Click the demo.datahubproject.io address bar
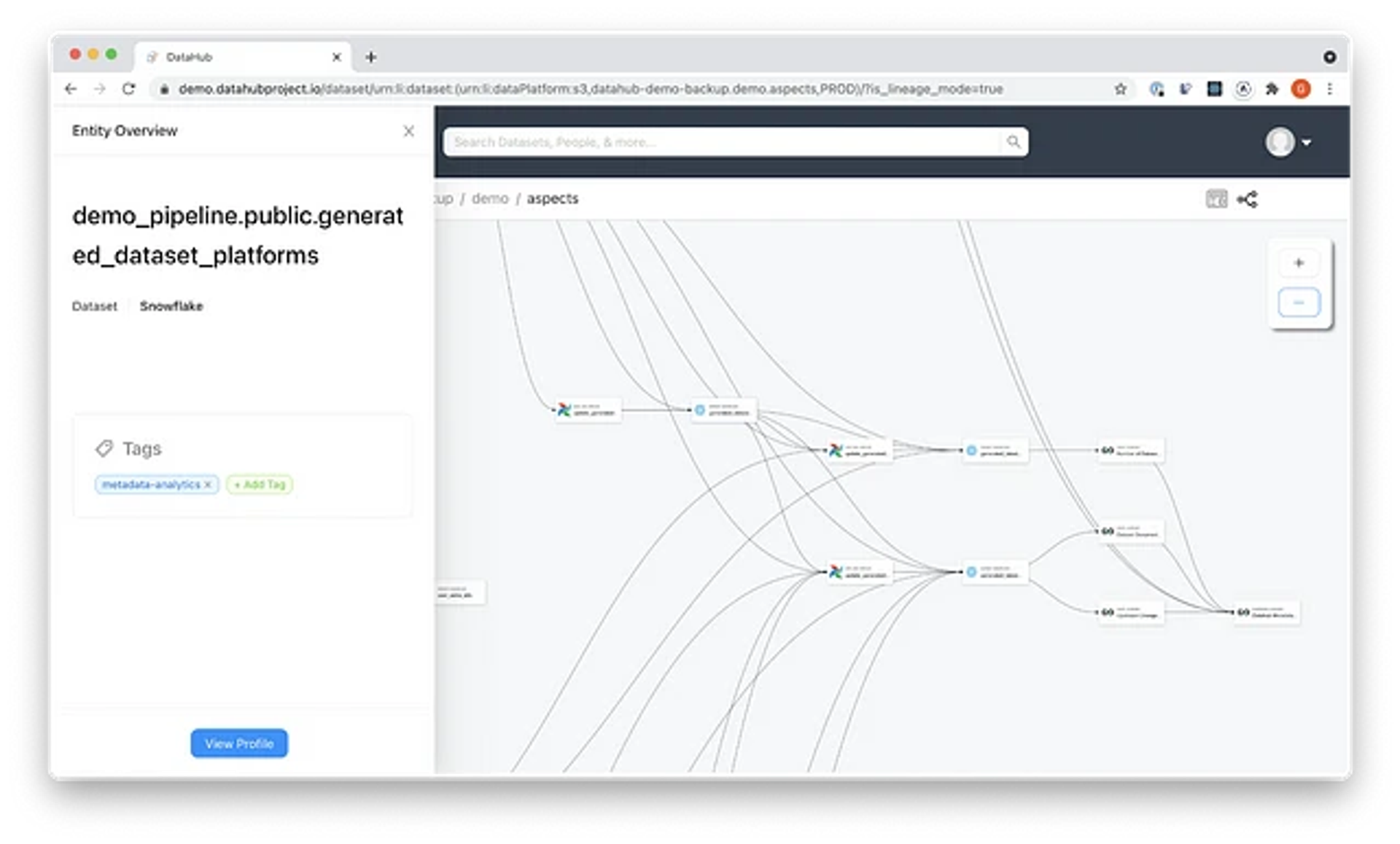The image size is (1400, 844). coord(591,89)
